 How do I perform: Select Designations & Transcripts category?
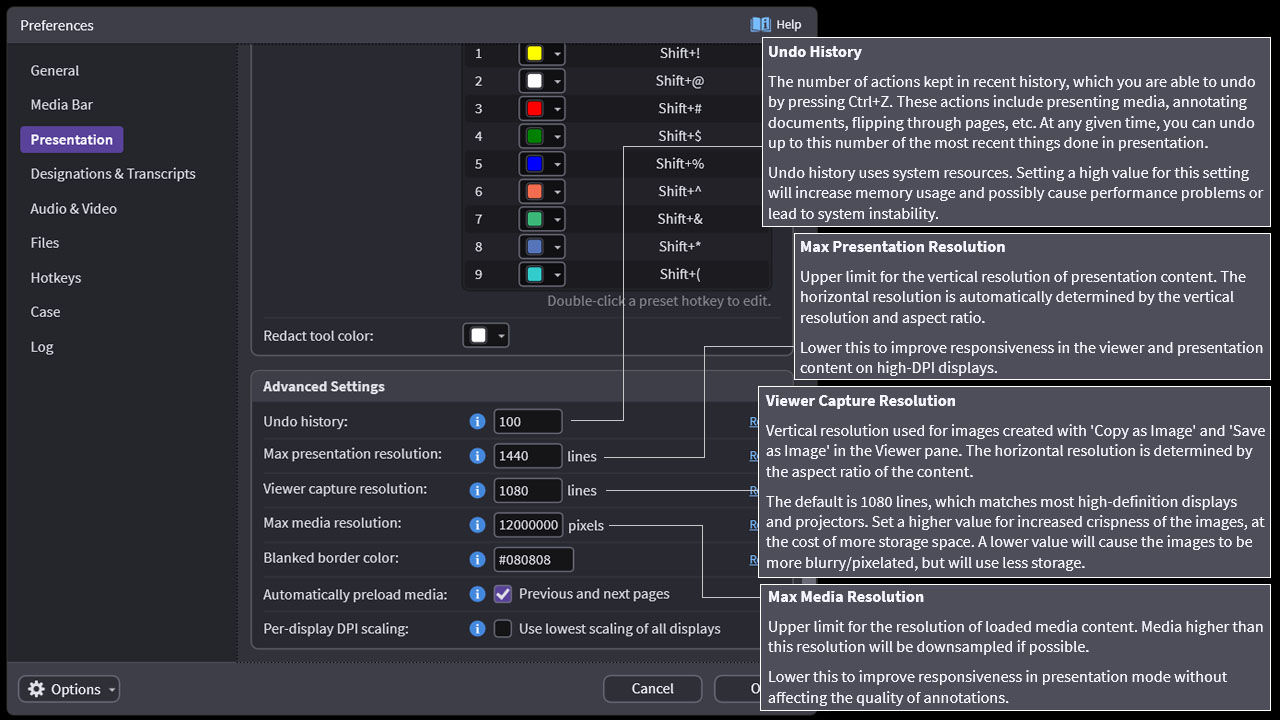point(113,174)
